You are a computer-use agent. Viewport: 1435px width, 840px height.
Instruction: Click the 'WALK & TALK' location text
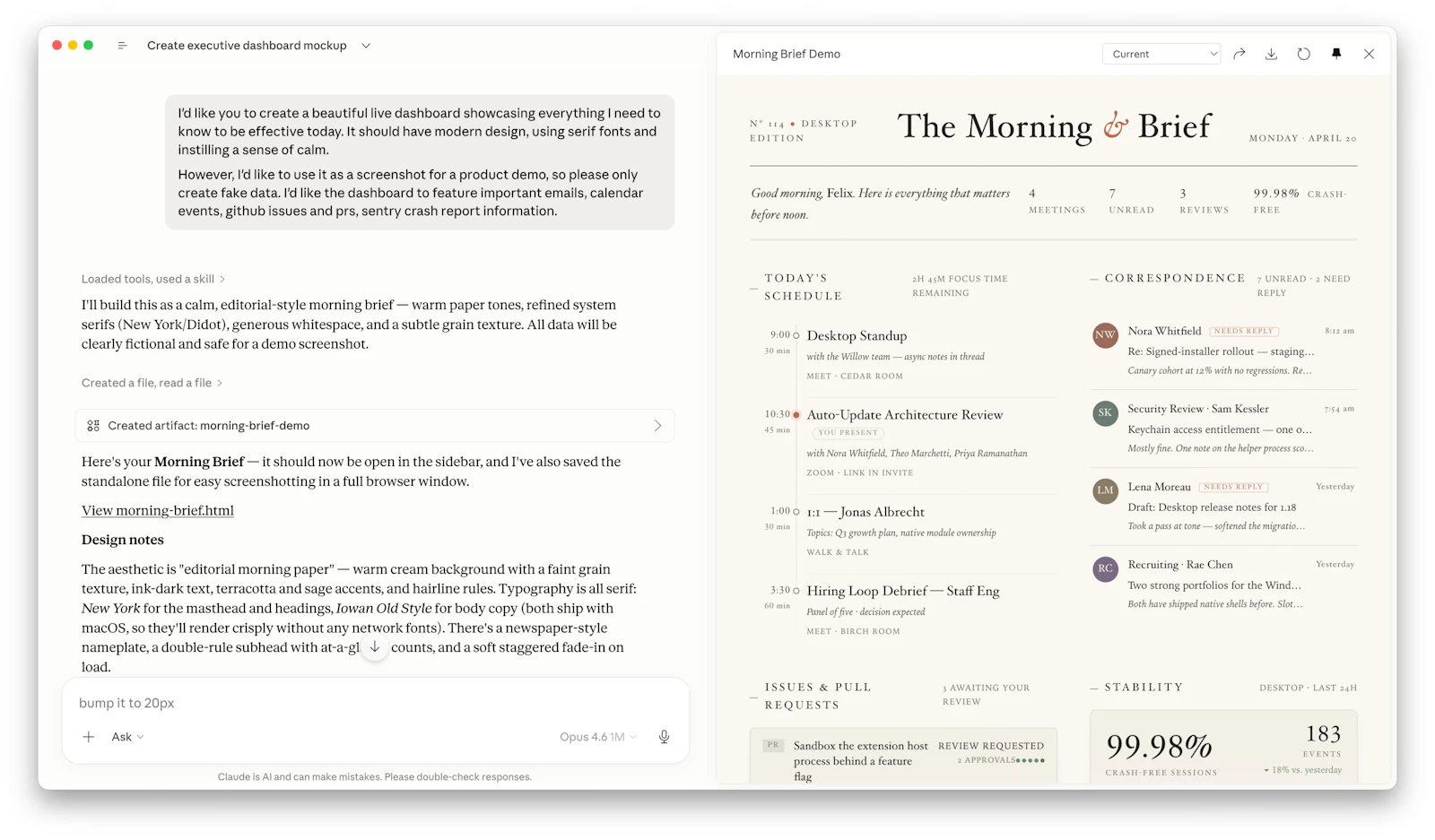pyautogui.click(x=838, y=552)
